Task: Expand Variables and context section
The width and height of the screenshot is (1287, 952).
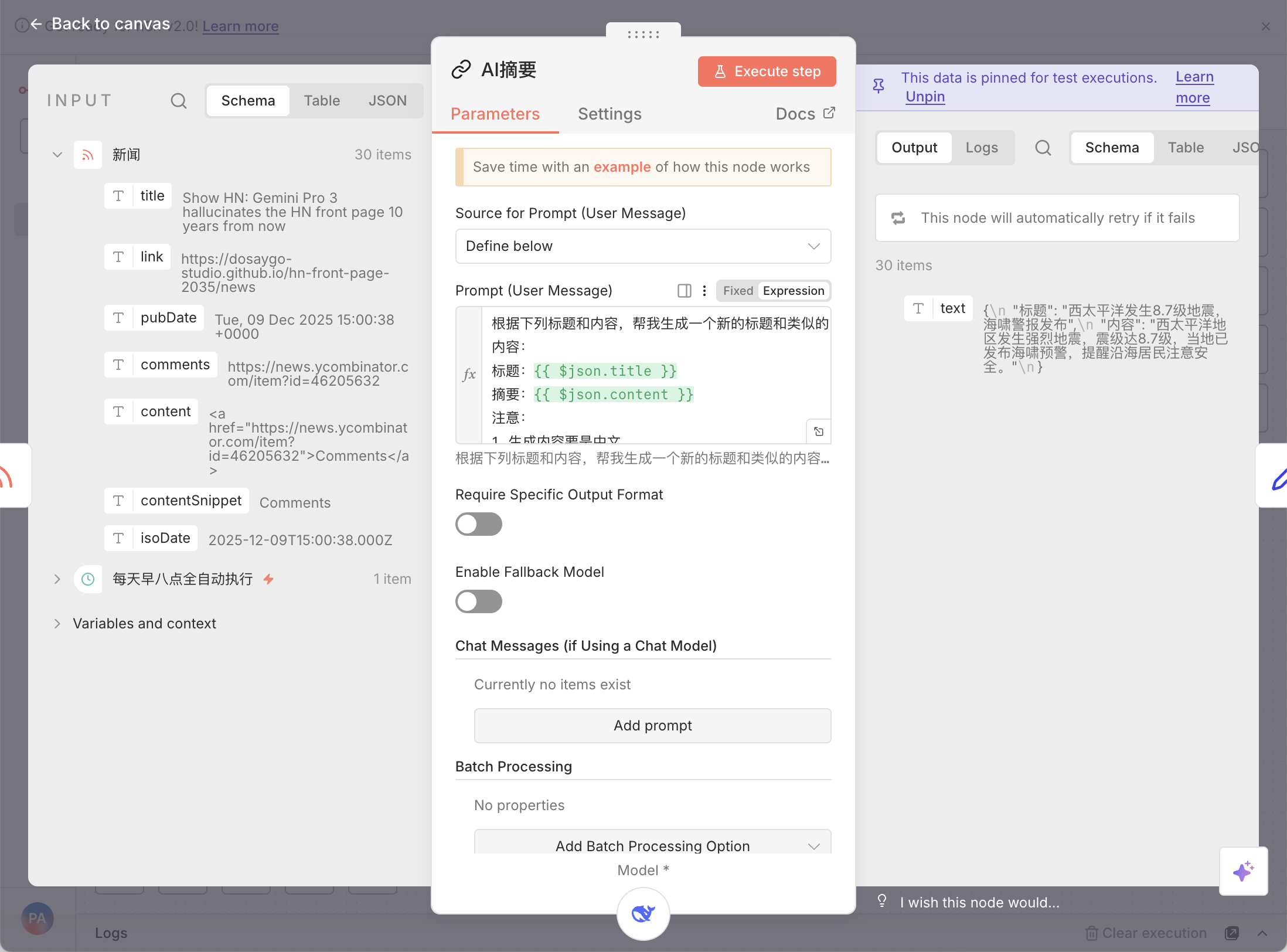Action: point(57,624)
